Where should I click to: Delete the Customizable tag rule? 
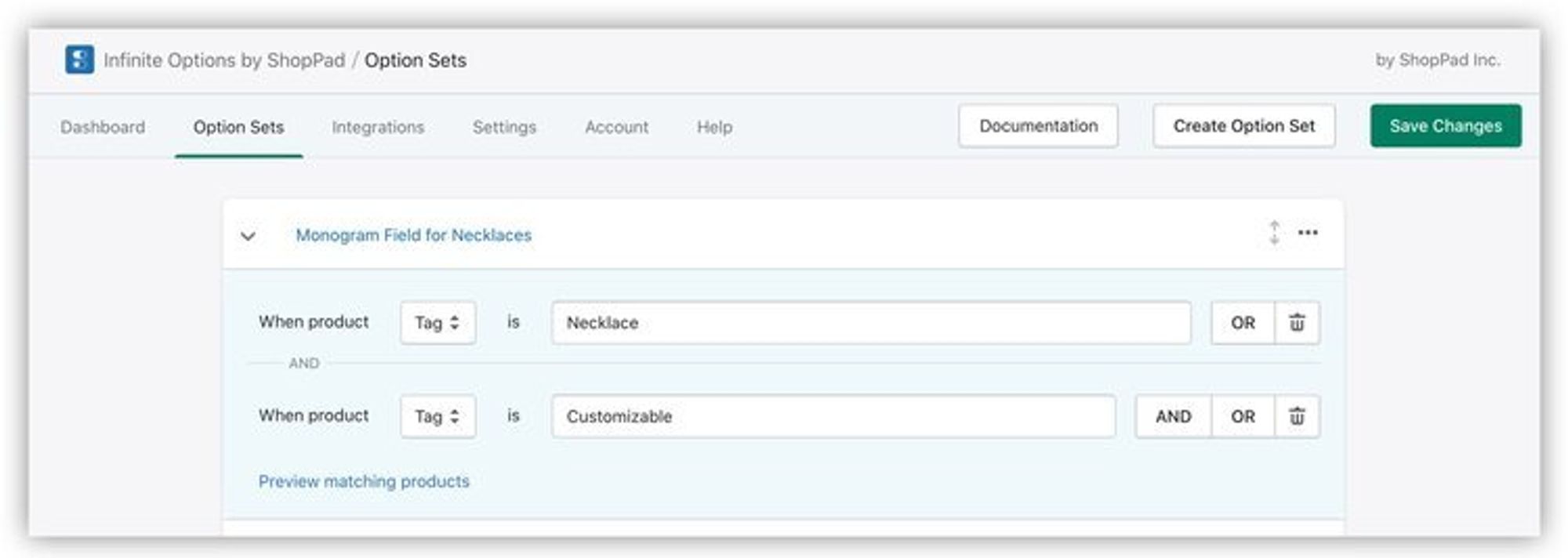coord(1297,416)
